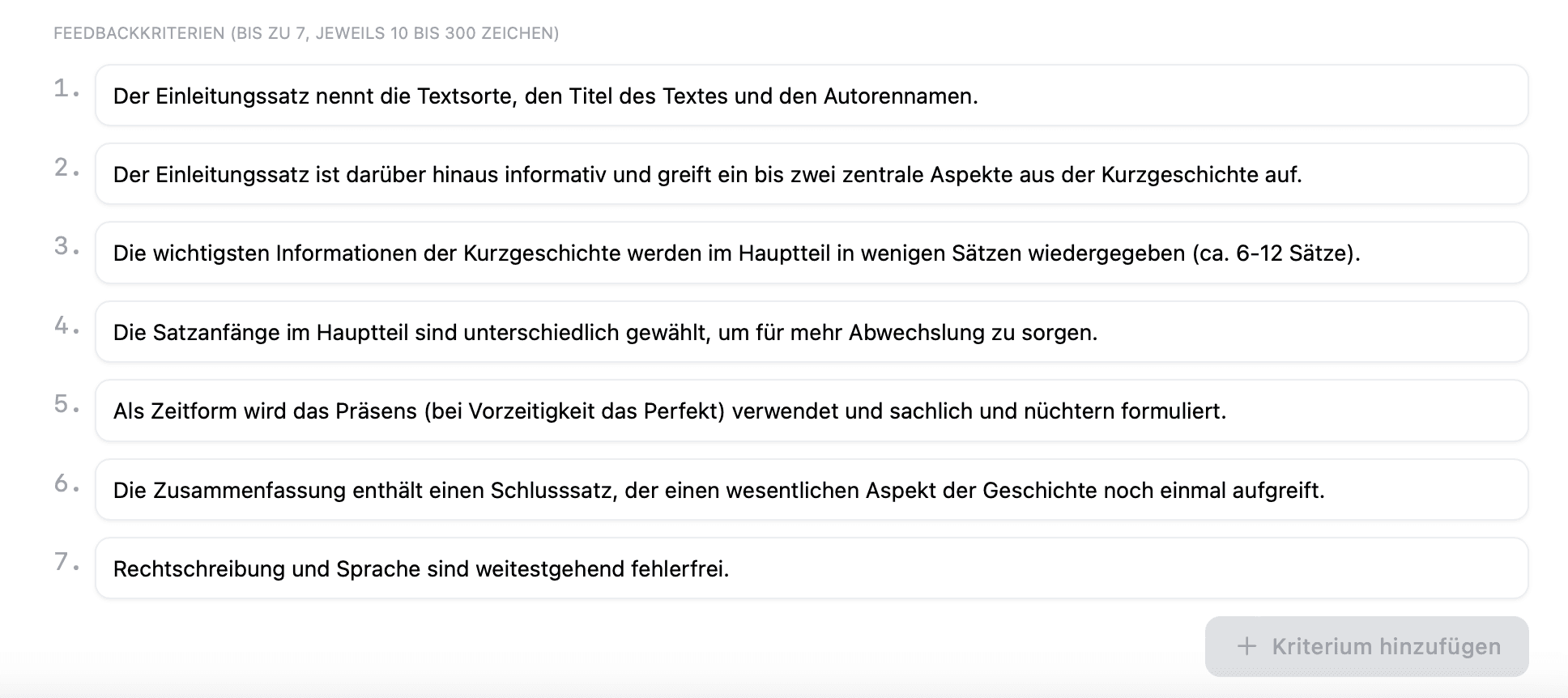This screenshot has width=1568, height=698.
Task: Click the '(ca. 6-12 Sätze)' text
Action: click(1276, 253)
